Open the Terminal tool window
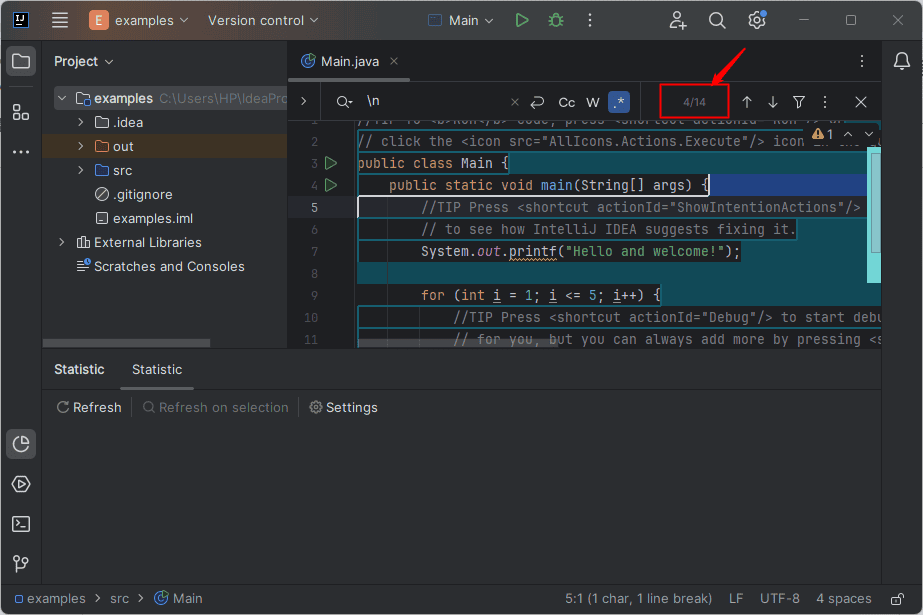The height and width of the screenshot is (615, 923). 21,524
